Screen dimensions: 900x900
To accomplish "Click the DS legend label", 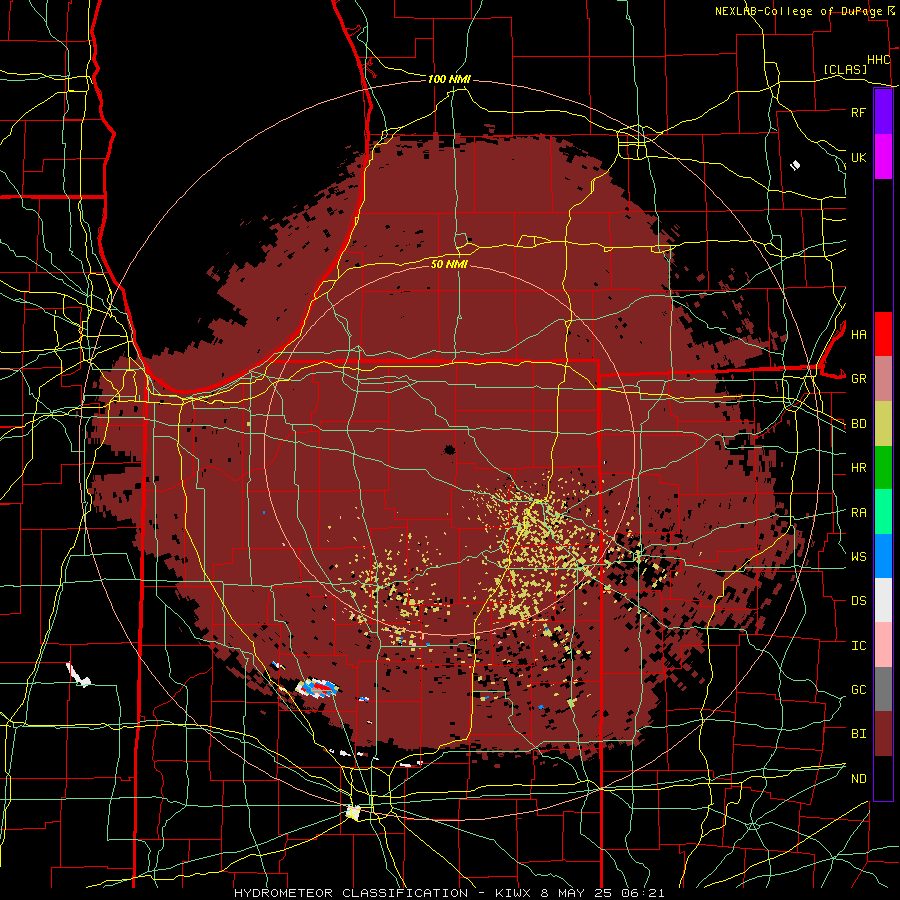I will (858, 601).
